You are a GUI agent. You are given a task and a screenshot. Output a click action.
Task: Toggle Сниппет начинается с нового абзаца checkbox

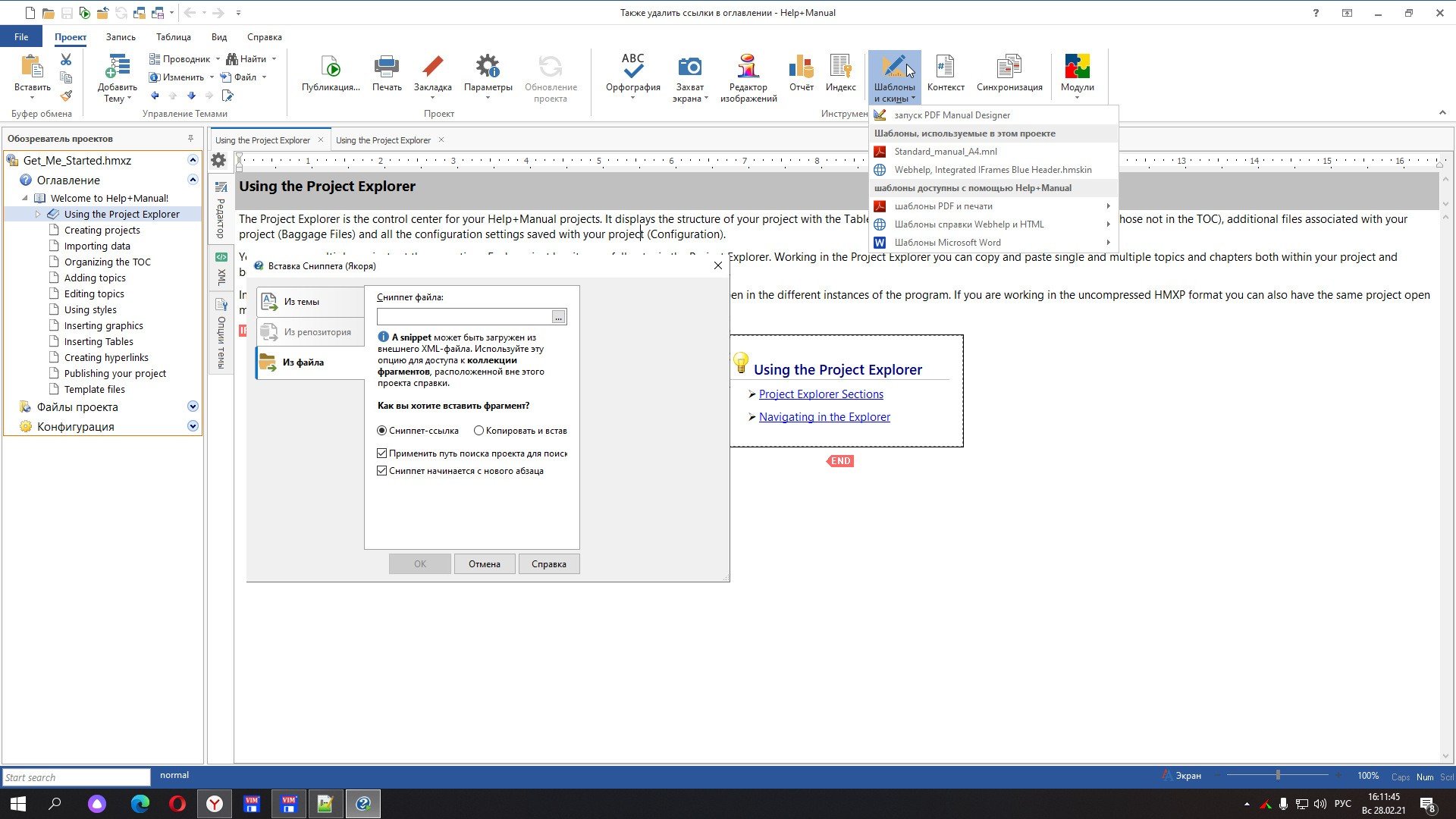[382, 471]
